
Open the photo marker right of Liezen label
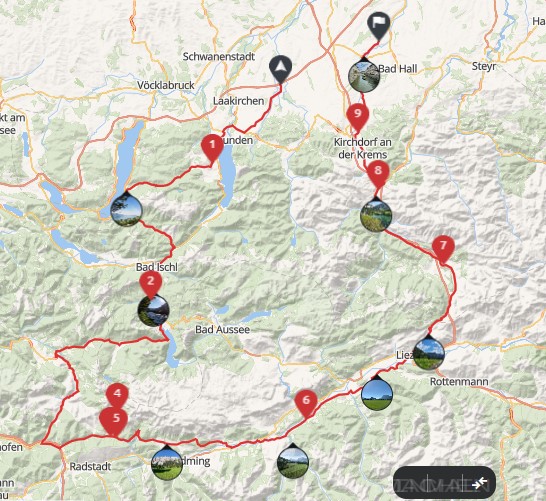(x=429, y=352)
